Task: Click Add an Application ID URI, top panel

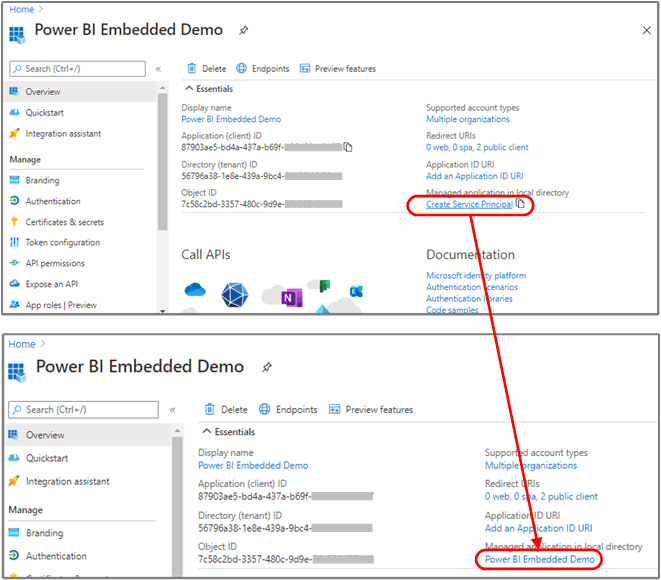Action: click(474, 176)
